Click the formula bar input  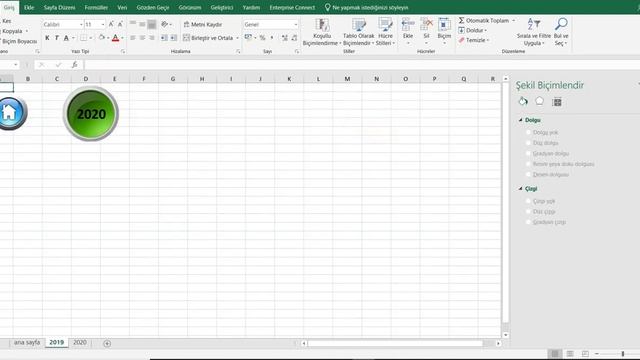tap(362, 64)
